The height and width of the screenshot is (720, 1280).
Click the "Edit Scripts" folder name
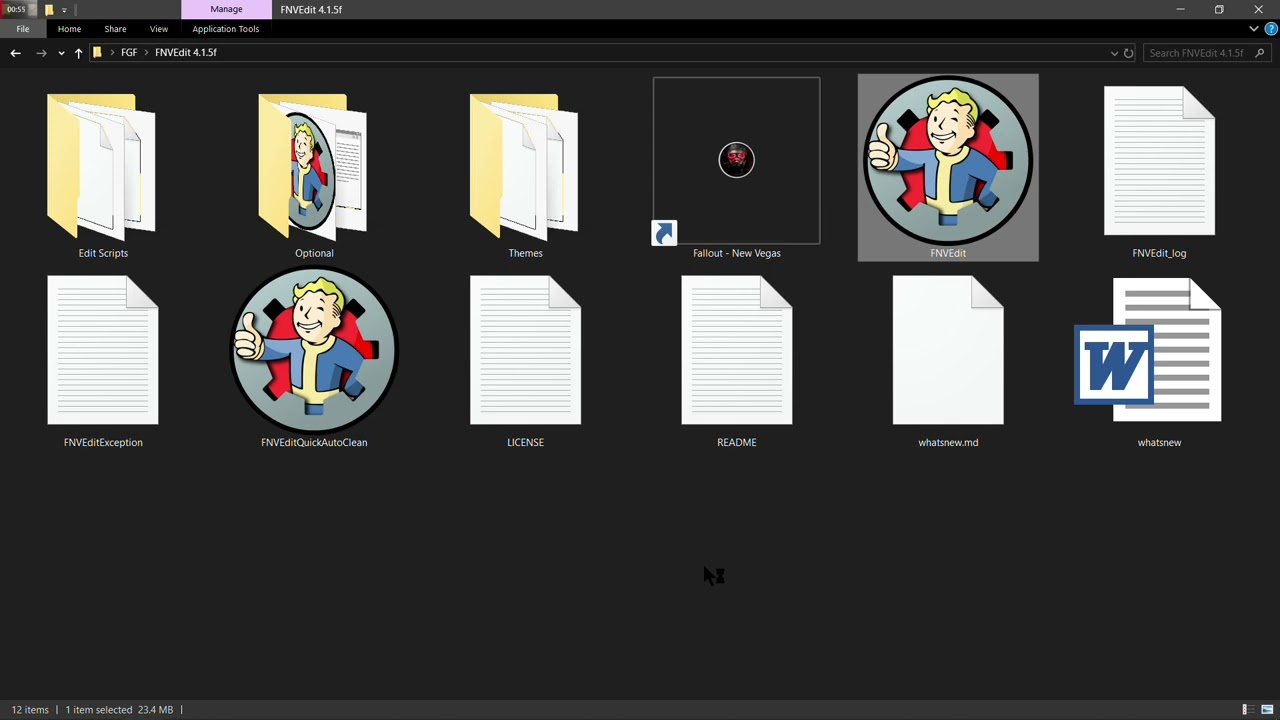(x=103, y=253)
